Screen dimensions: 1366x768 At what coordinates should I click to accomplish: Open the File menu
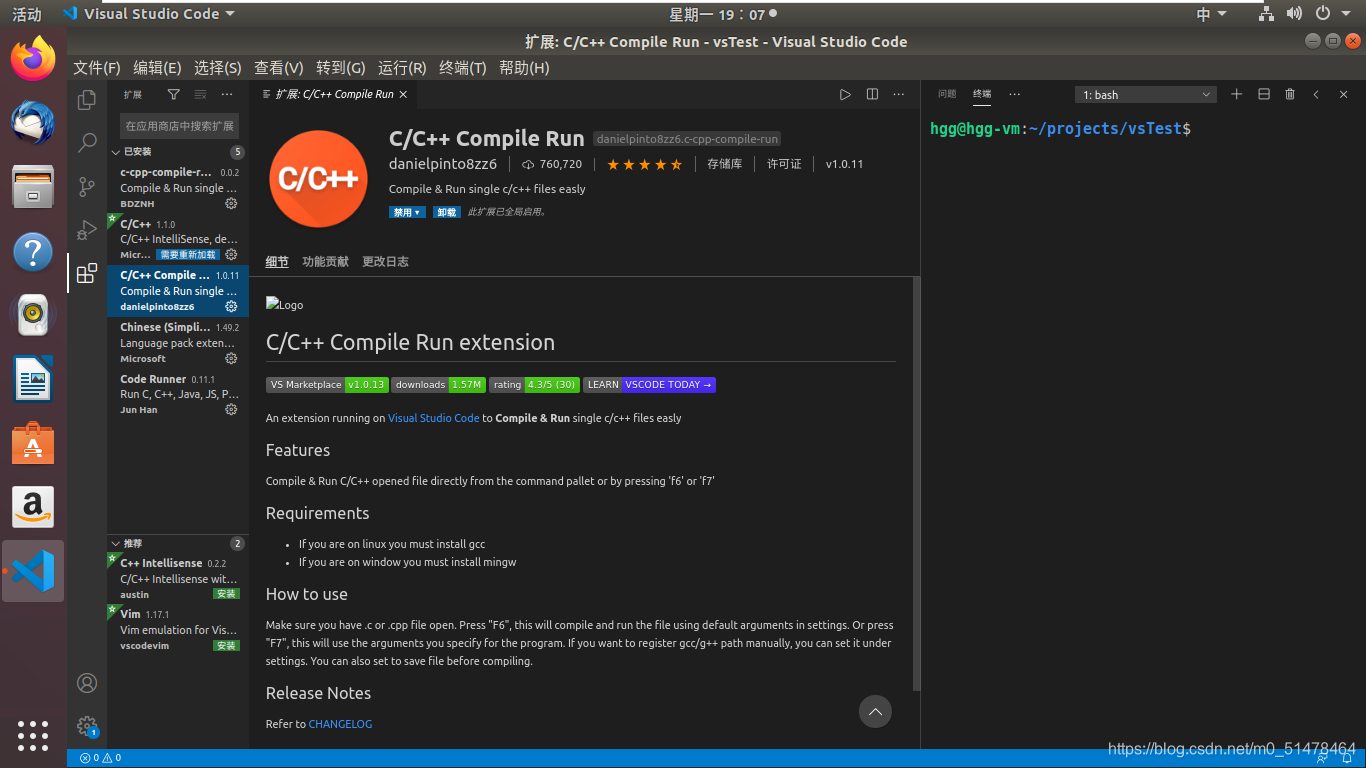[97, 68]
